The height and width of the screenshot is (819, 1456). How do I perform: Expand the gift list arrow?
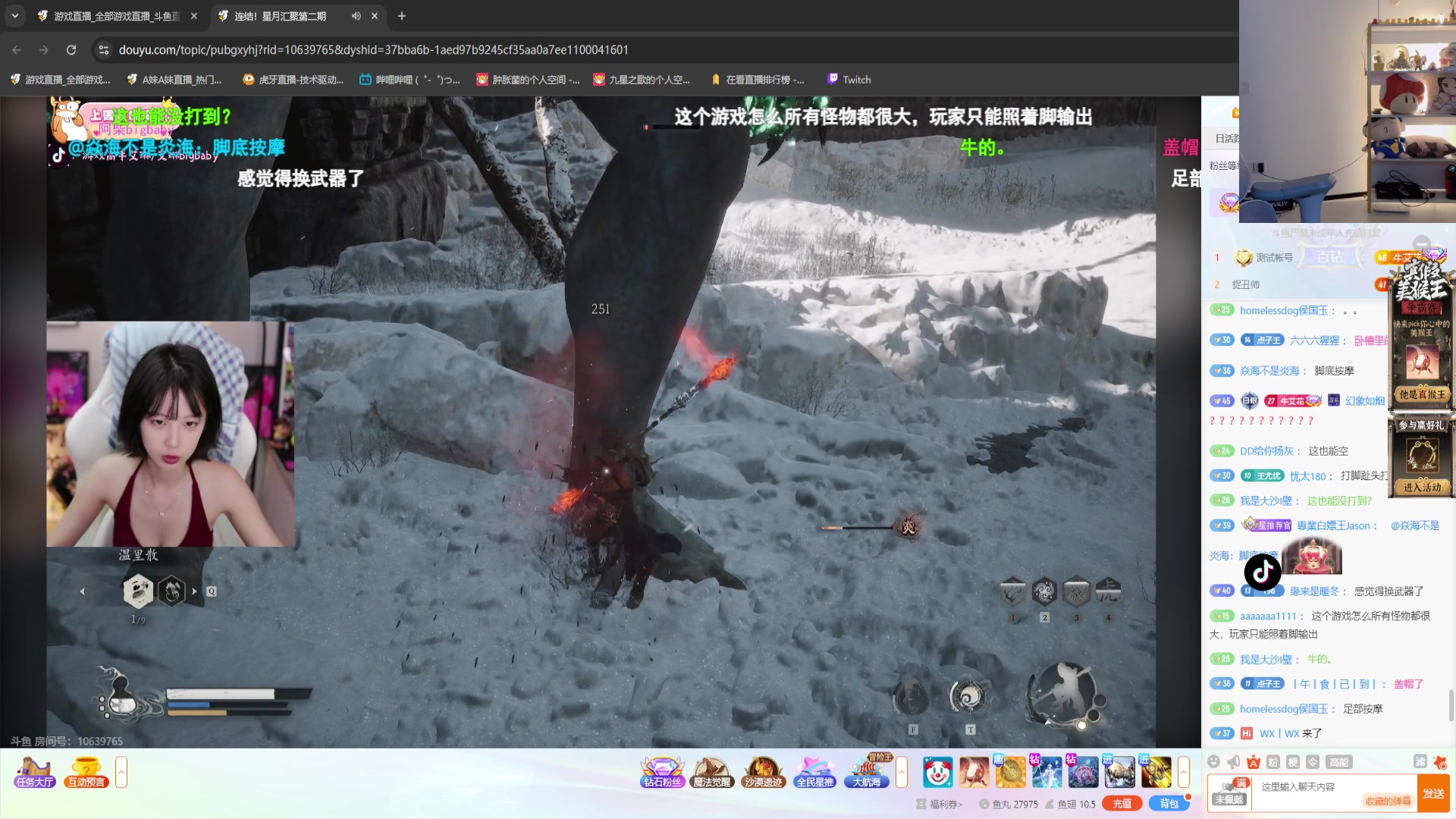tap(1184, 773)
